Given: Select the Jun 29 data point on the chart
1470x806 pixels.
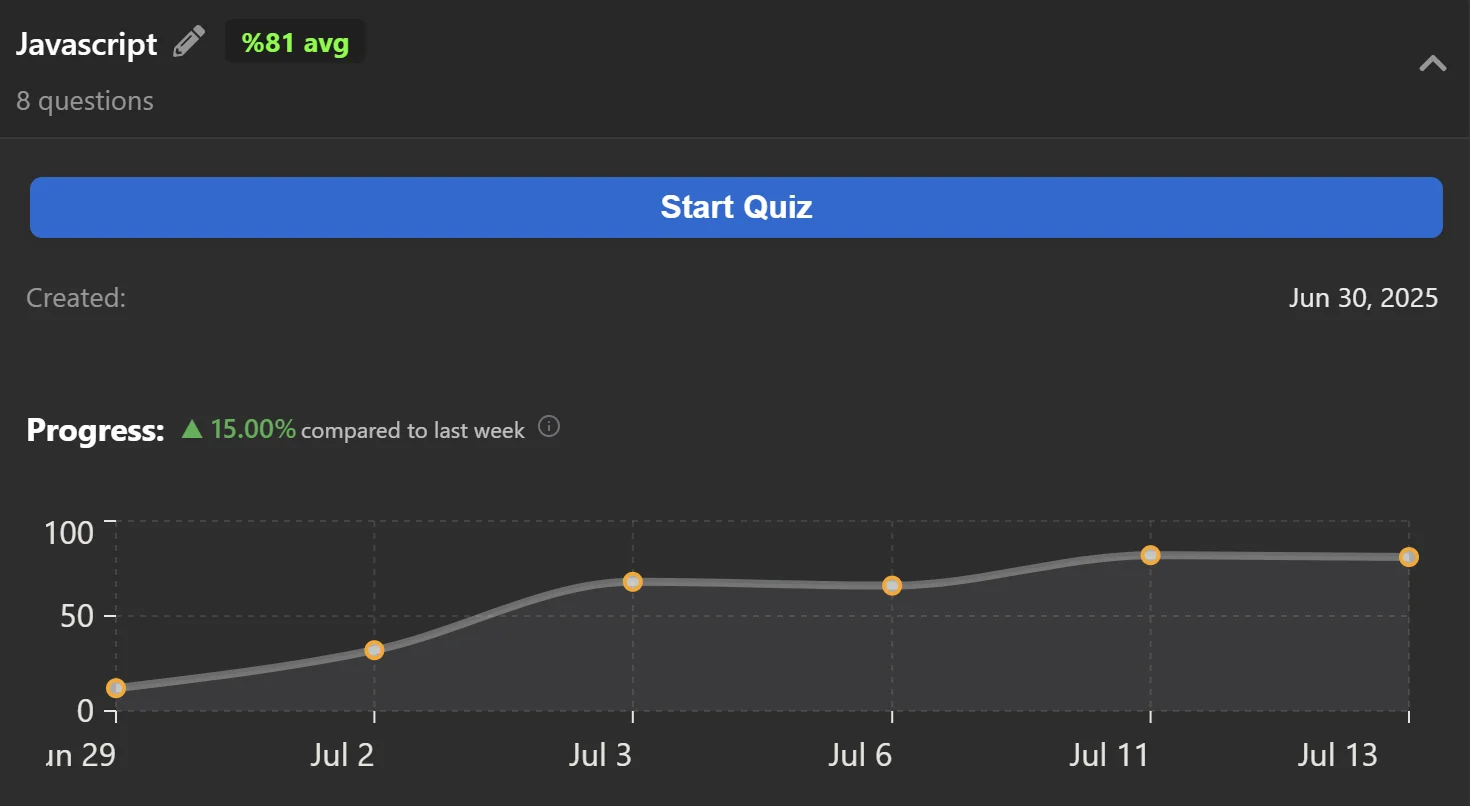Looking at the screenshot, I should (116, 688).
